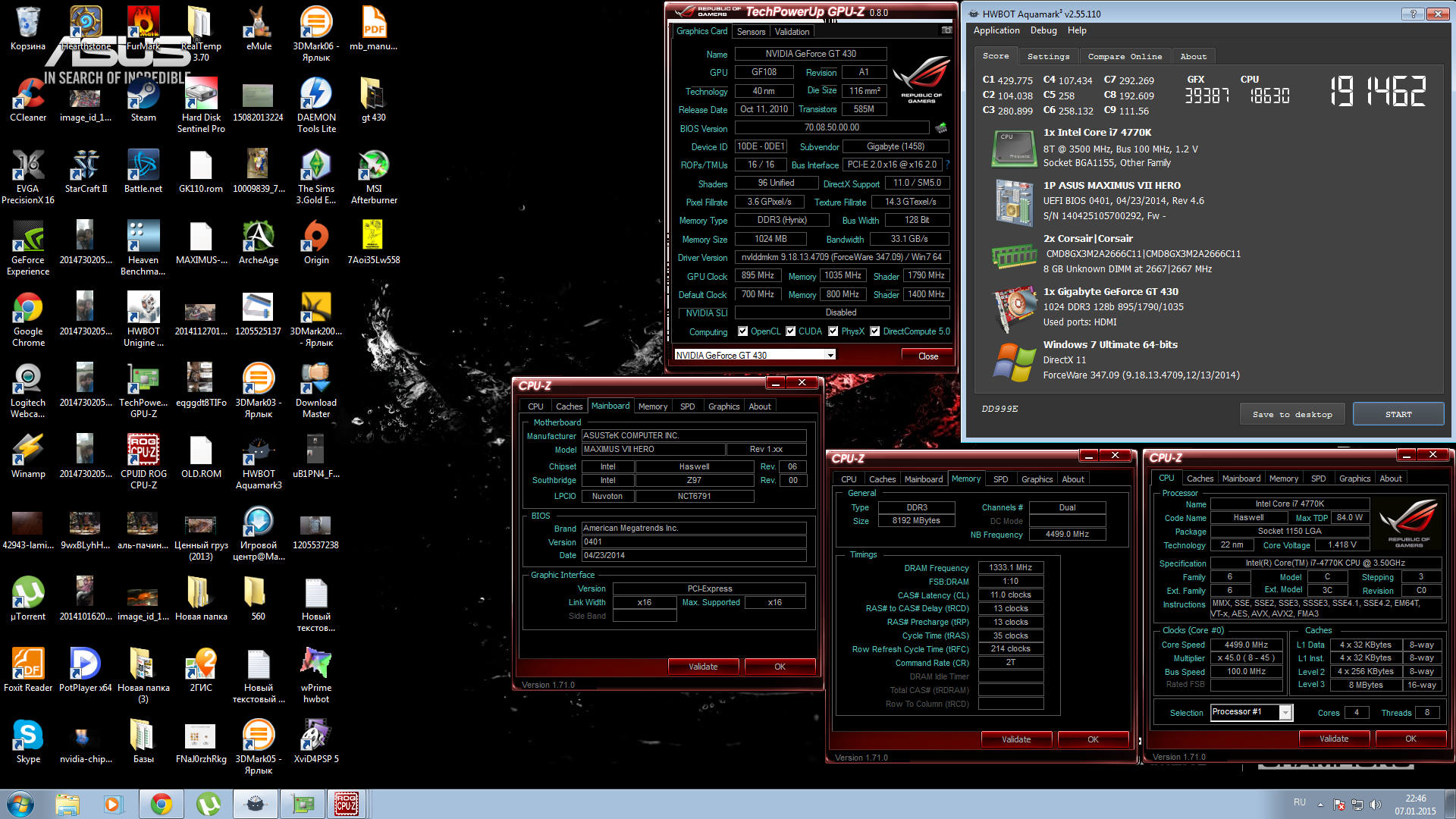
Task: Open the StarCraft II desktop icon
Action: 86,171
